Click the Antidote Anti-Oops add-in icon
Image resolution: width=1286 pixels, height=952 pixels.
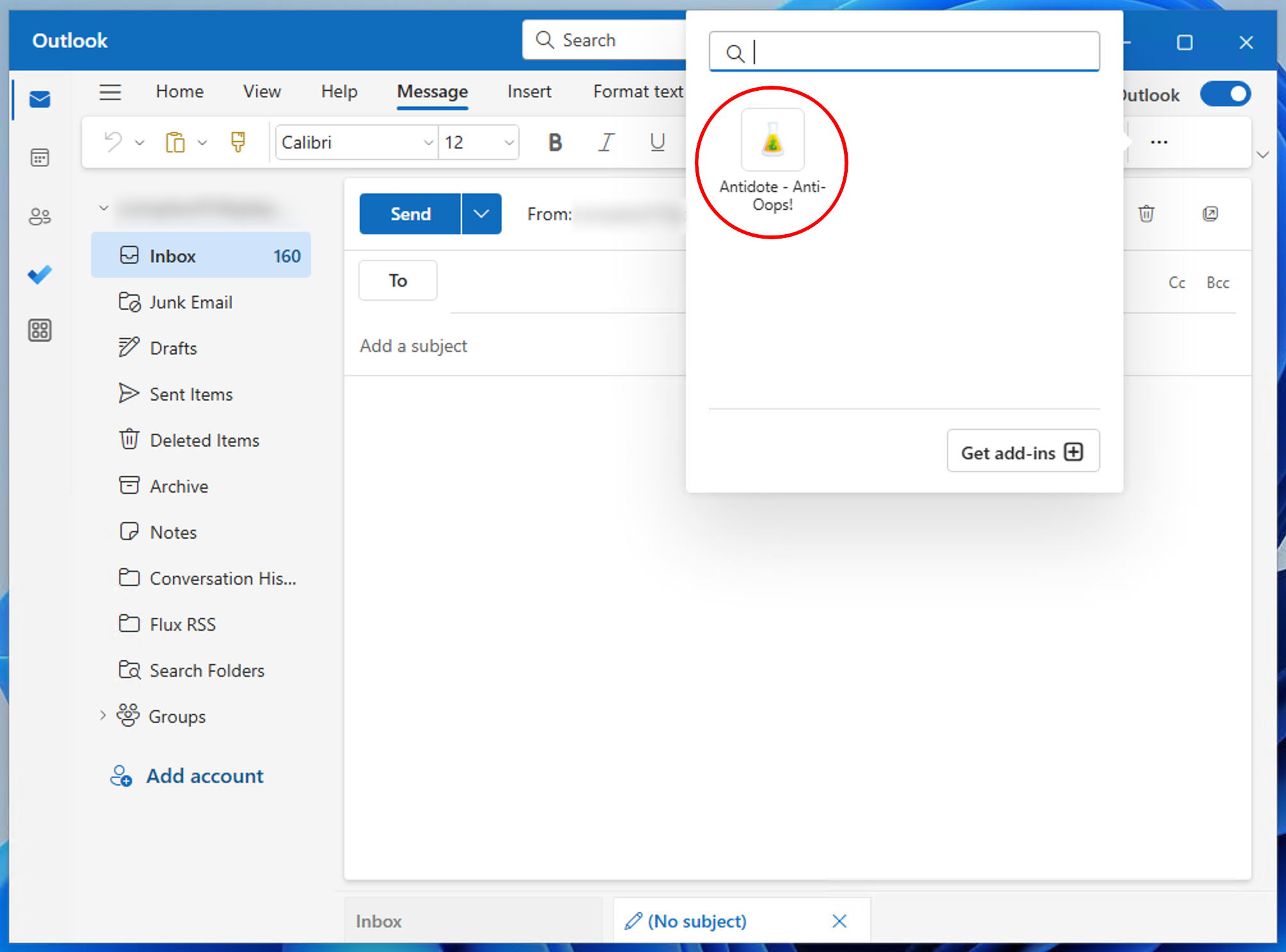click(772, 140)
